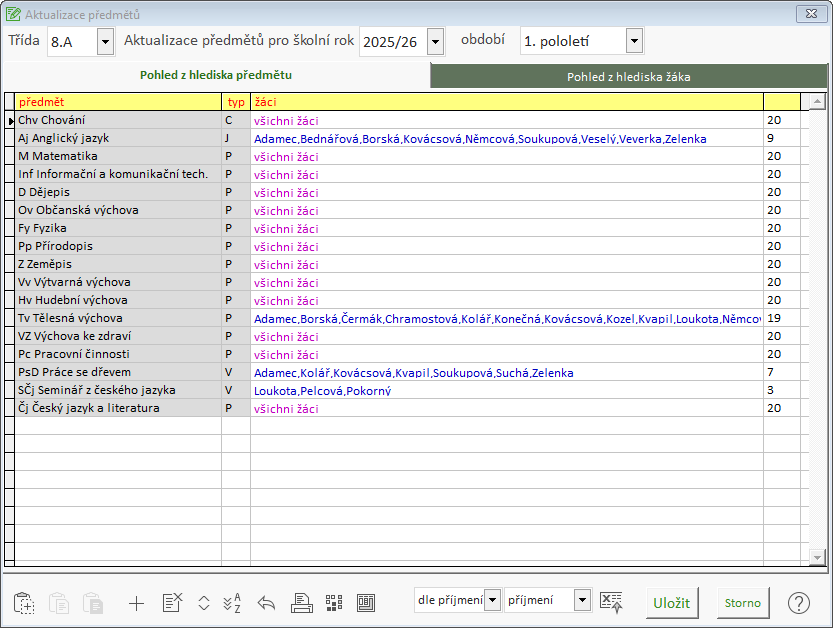Click the delete row icon
Viewport: 833px width, 628px height.
coord(172,603)
